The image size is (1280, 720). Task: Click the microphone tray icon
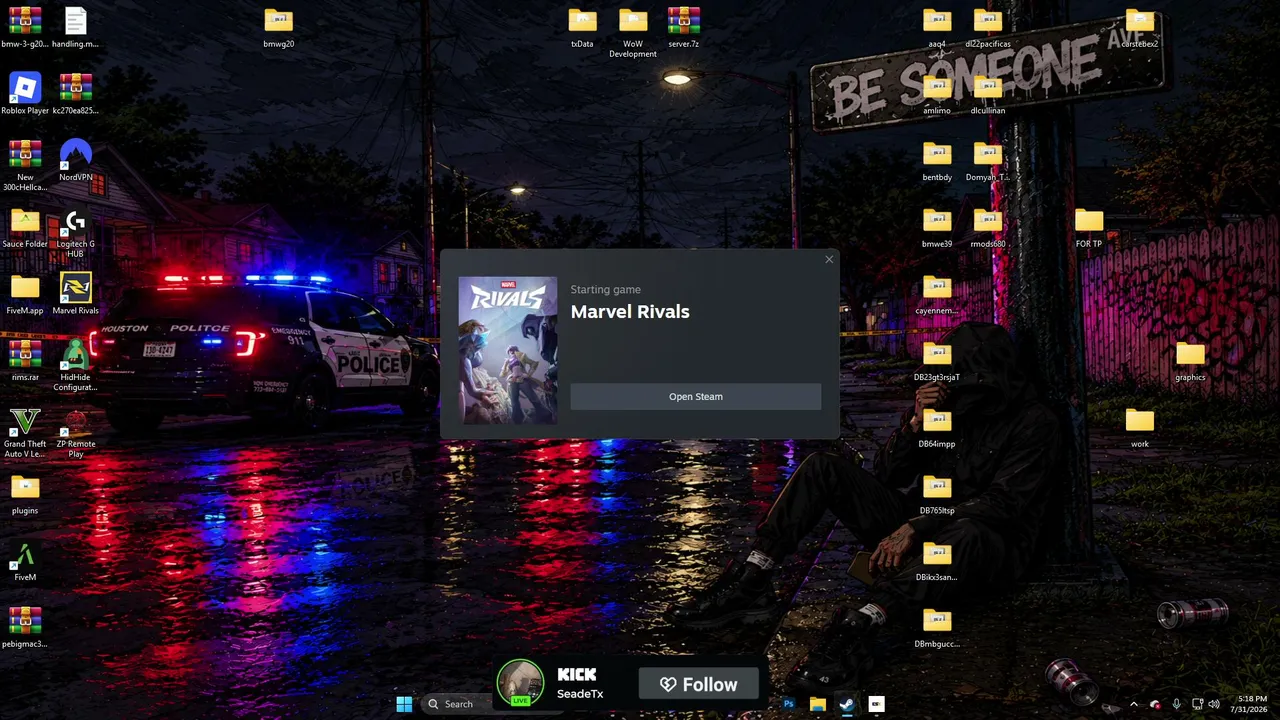click(x=1176, y=704)
